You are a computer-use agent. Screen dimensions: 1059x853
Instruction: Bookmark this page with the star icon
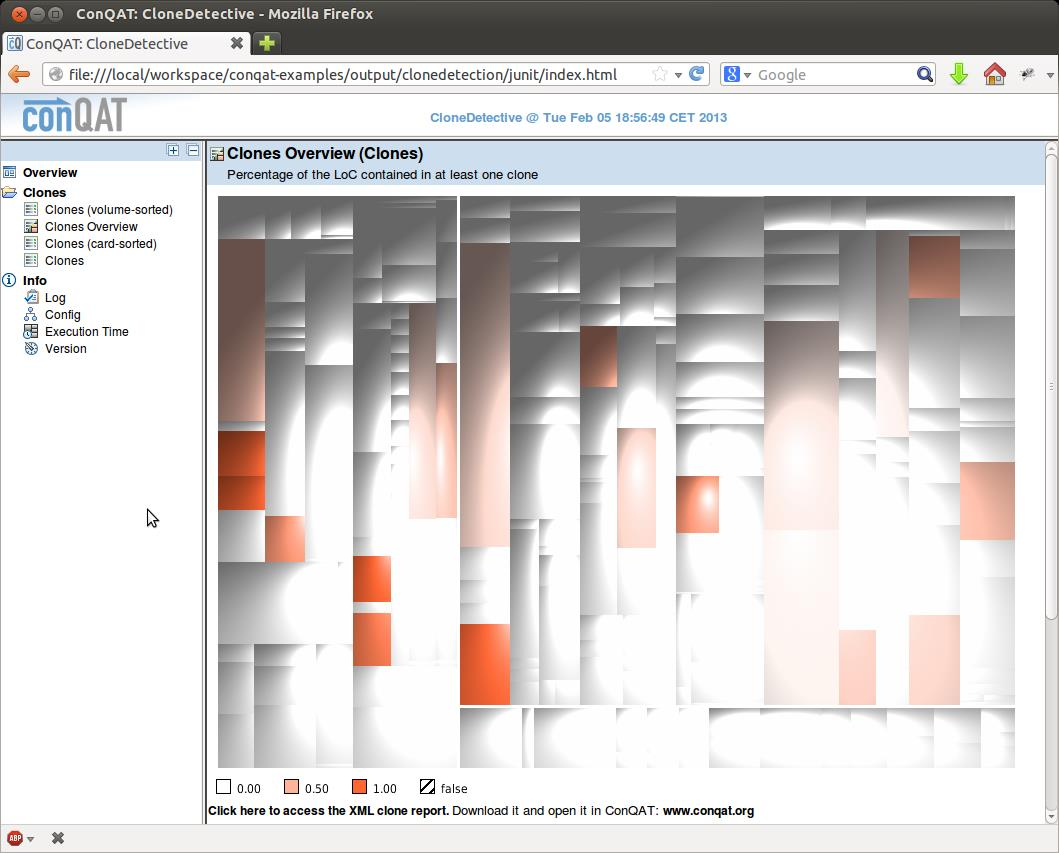(x=660, y=74)
